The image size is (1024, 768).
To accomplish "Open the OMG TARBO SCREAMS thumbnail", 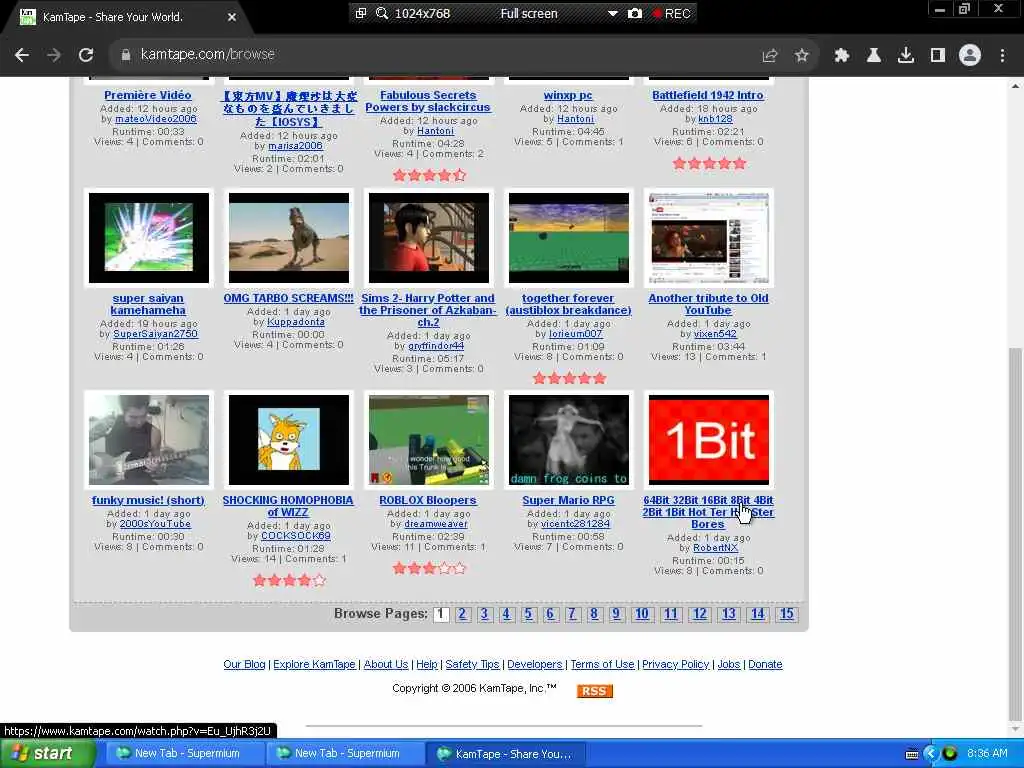I will [x=289, y=238].
